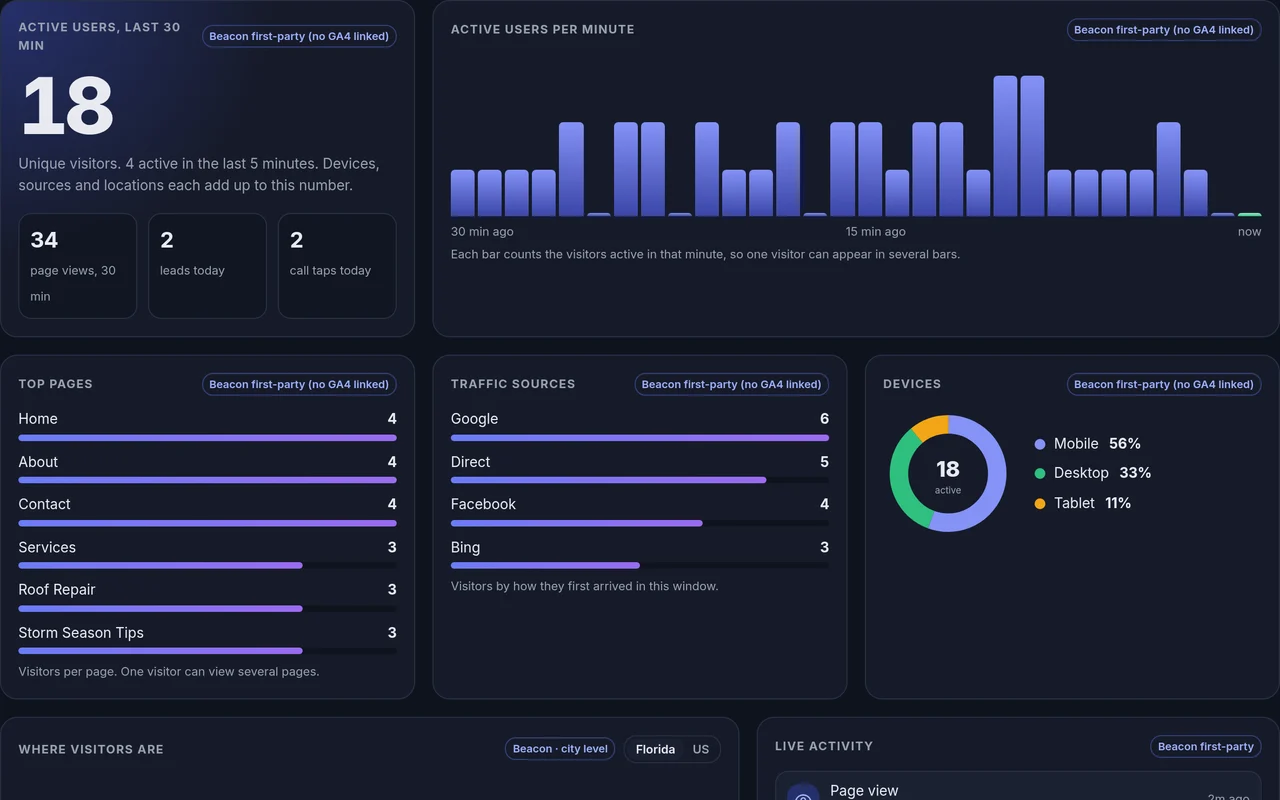Click the Bing traffic source label
The image size is (1280, 800).
(465, 547)
